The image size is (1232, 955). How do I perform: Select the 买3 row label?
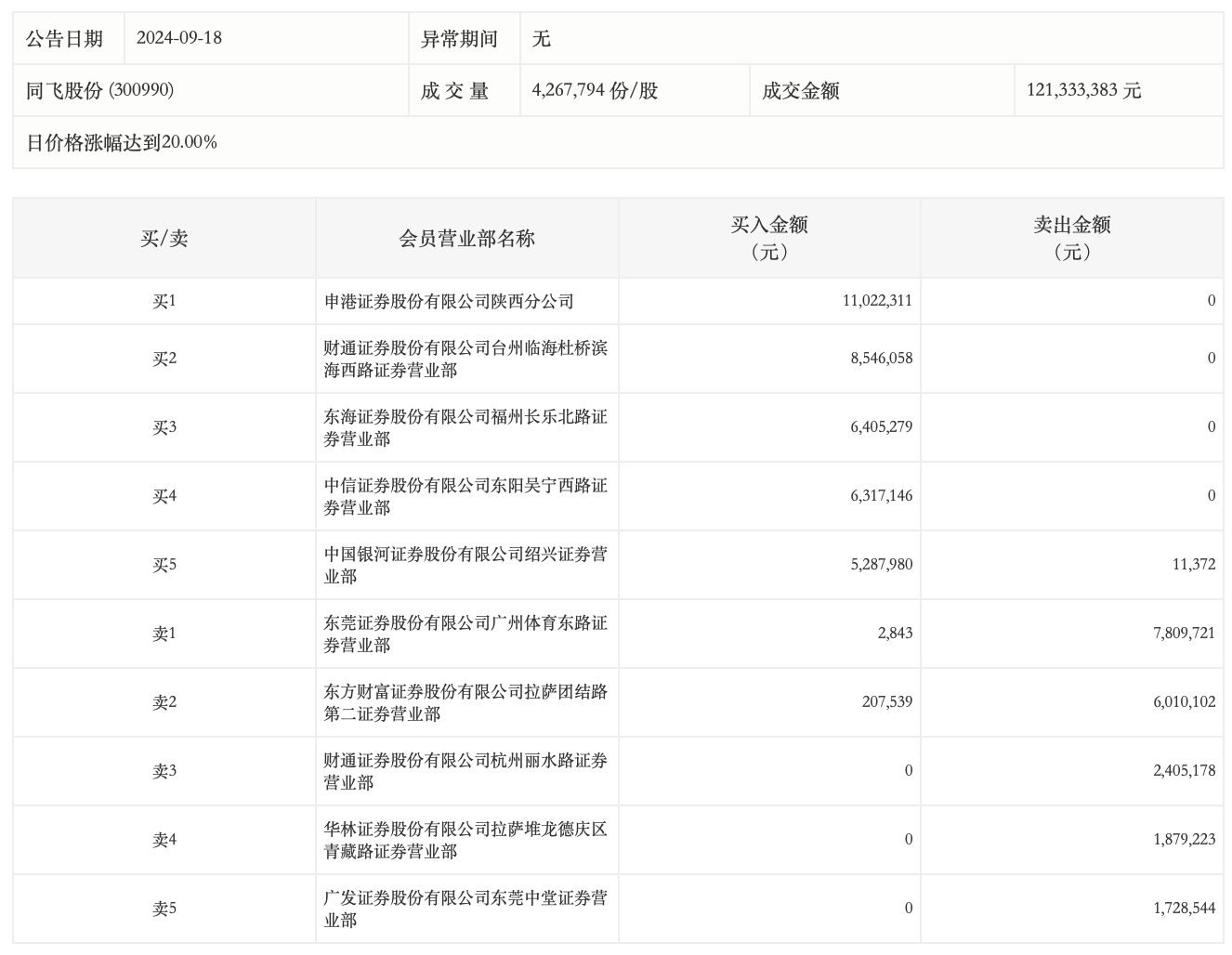pyautogui.click(x=164, y=427)
